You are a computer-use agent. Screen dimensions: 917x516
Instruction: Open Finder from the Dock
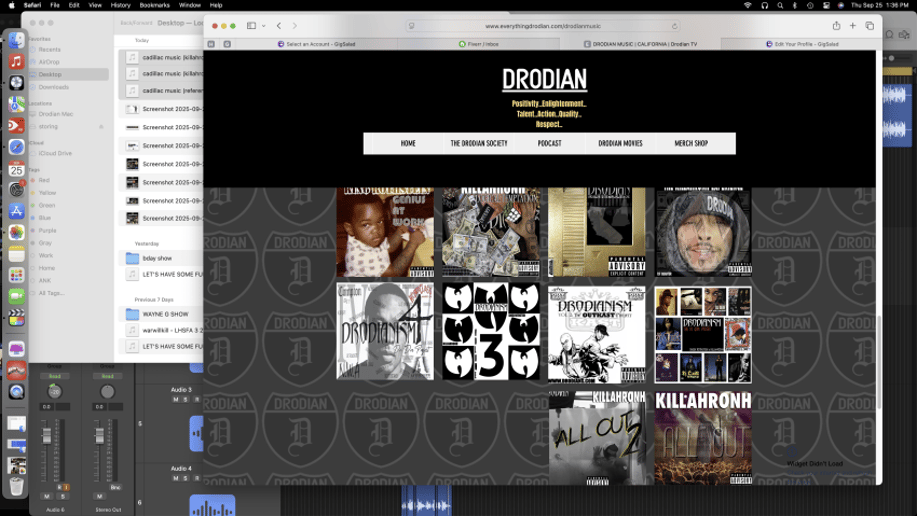16,40
